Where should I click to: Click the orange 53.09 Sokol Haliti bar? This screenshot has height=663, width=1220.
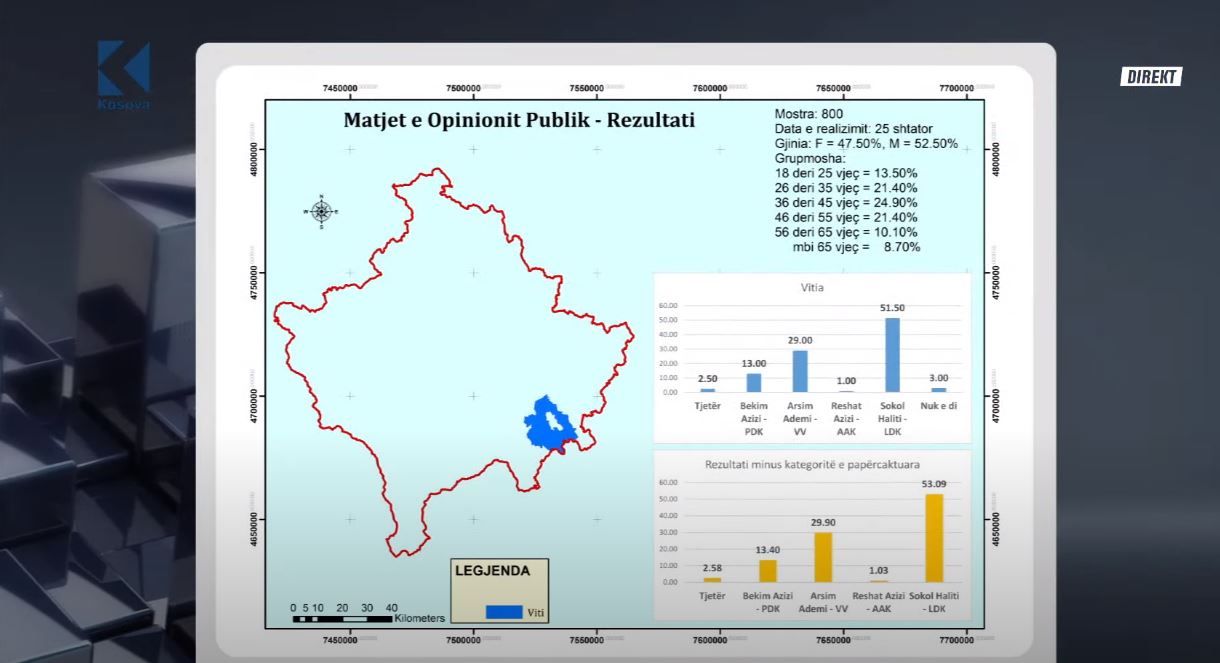[934, 538]
